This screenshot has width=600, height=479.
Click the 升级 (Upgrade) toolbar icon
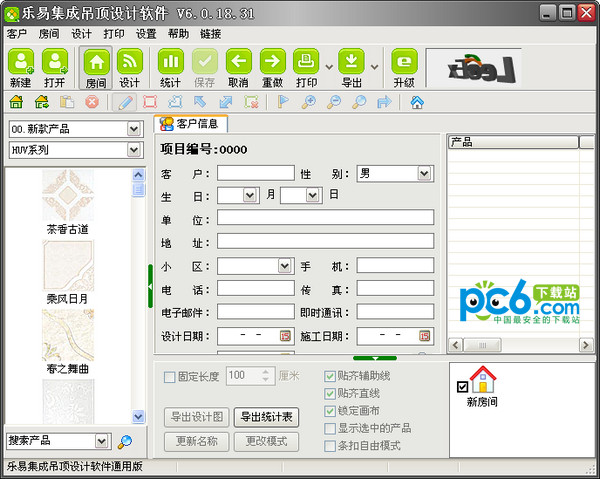pyautogui.click(x=404, y=62)
